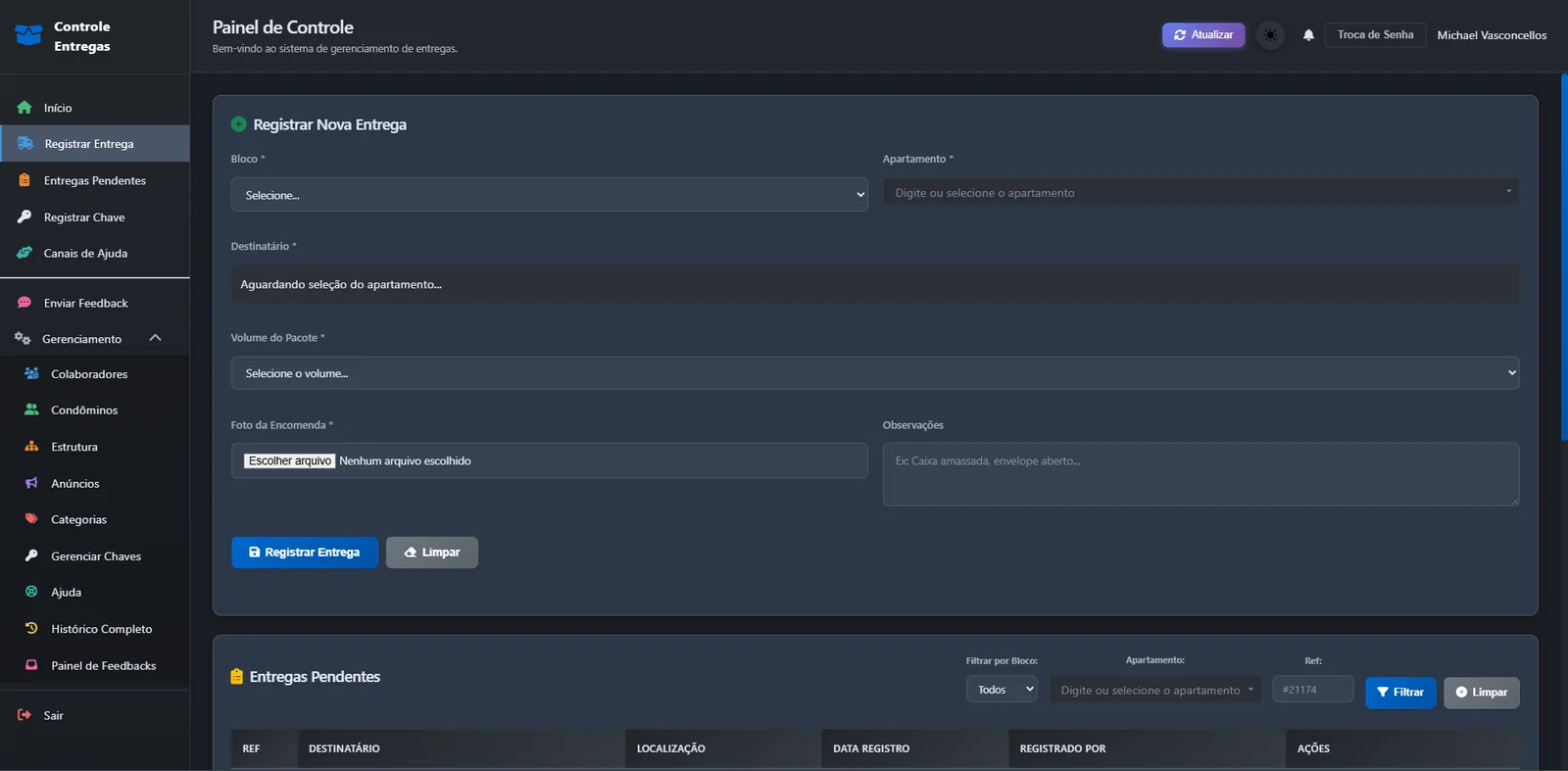Click the Atualizar button

[x=1203, y=35]
